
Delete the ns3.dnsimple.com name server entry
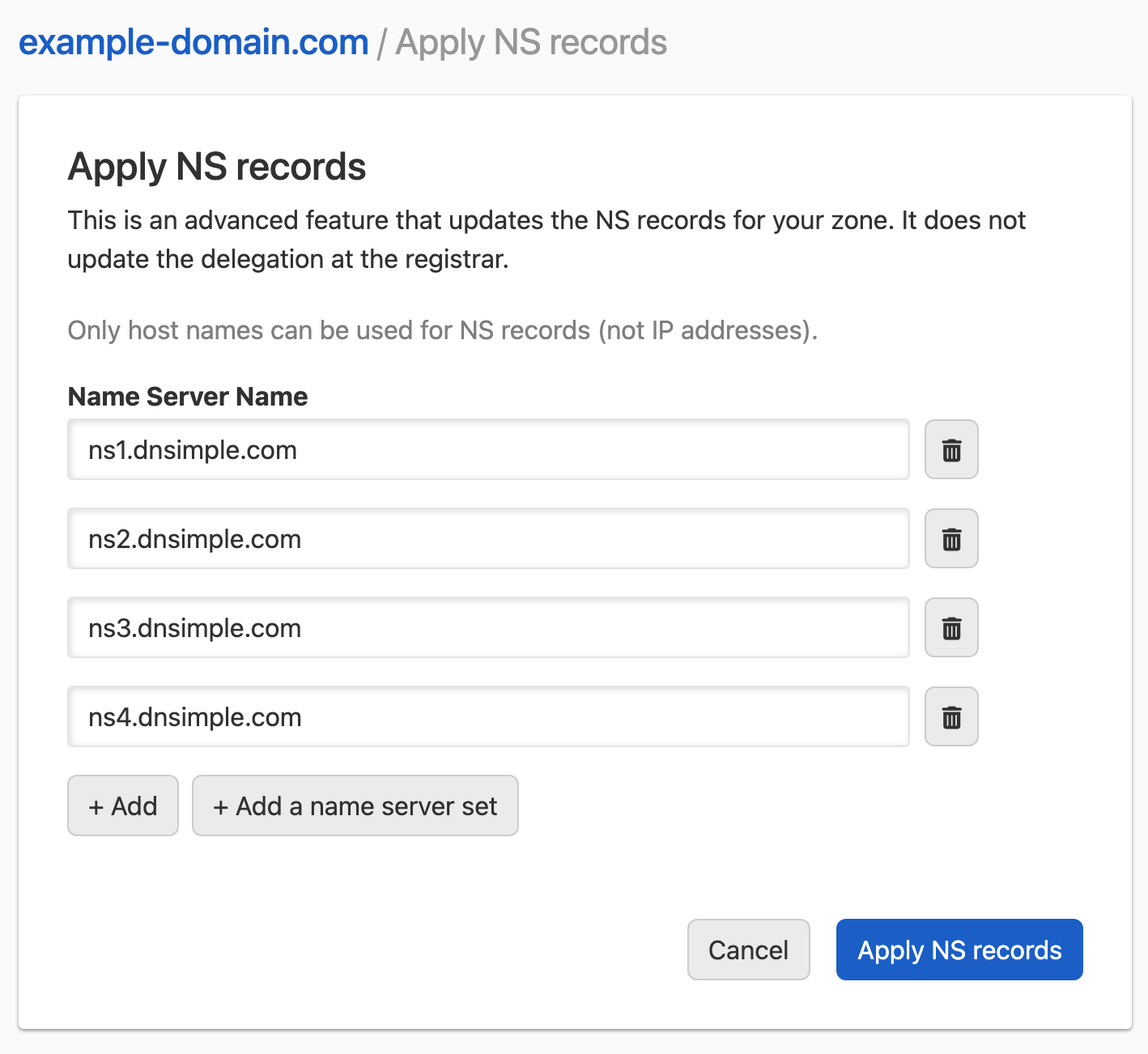(951, 627)
